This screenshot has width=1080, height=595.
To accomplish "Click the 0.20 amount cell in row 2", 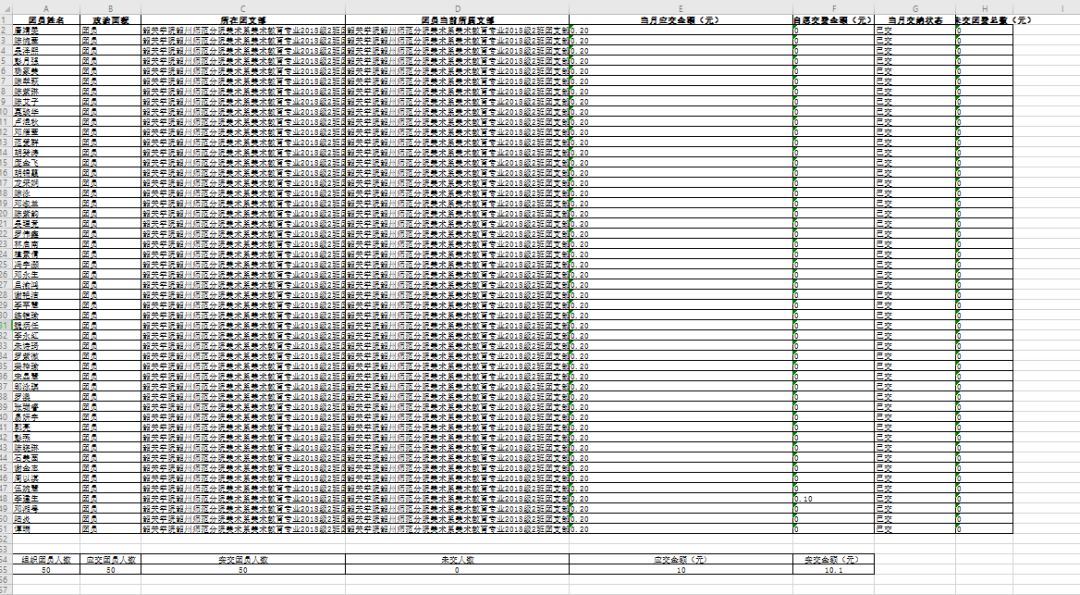I will click(x=681, y=30).
